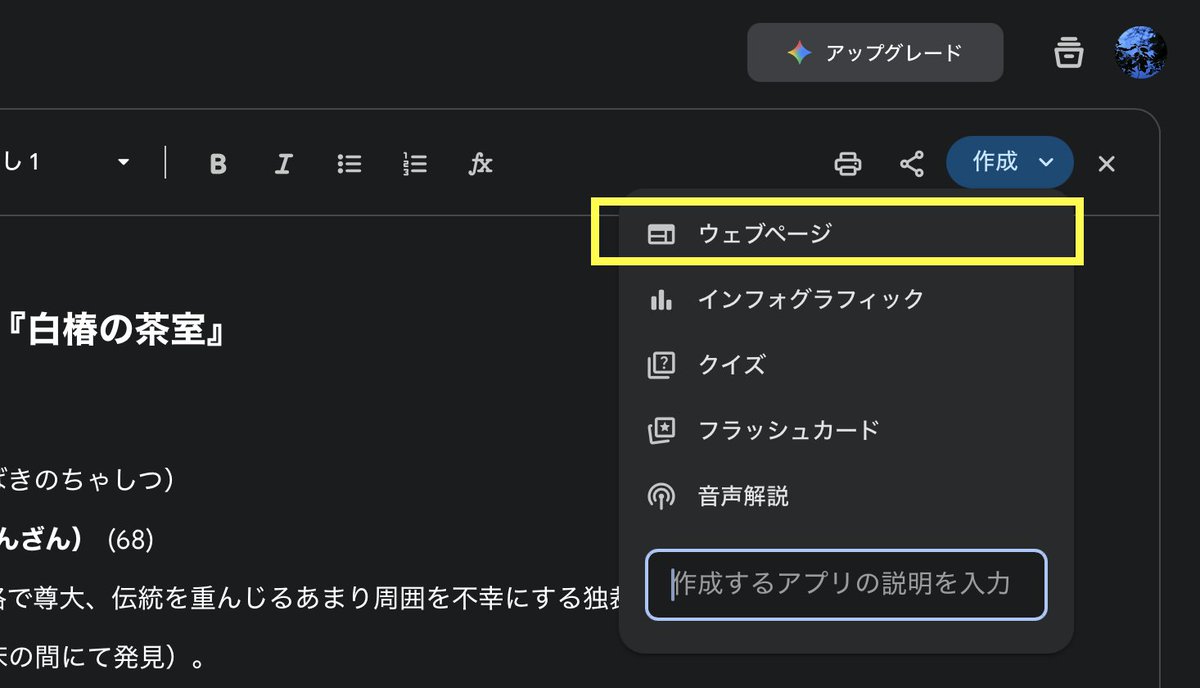Close the editor panel with X
This screenshot has height=688, width=1200.
click(1106, 164)
